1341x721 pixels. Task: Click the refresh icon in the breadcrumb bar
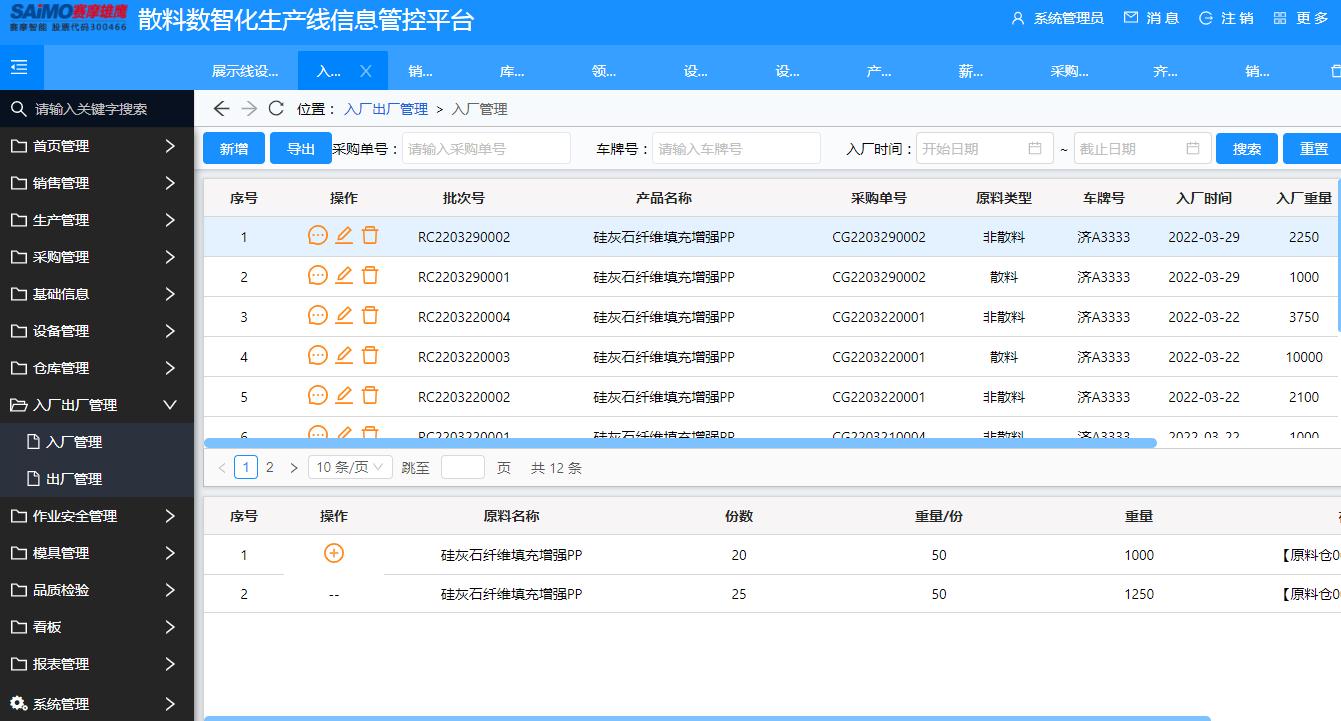(276, 108)
